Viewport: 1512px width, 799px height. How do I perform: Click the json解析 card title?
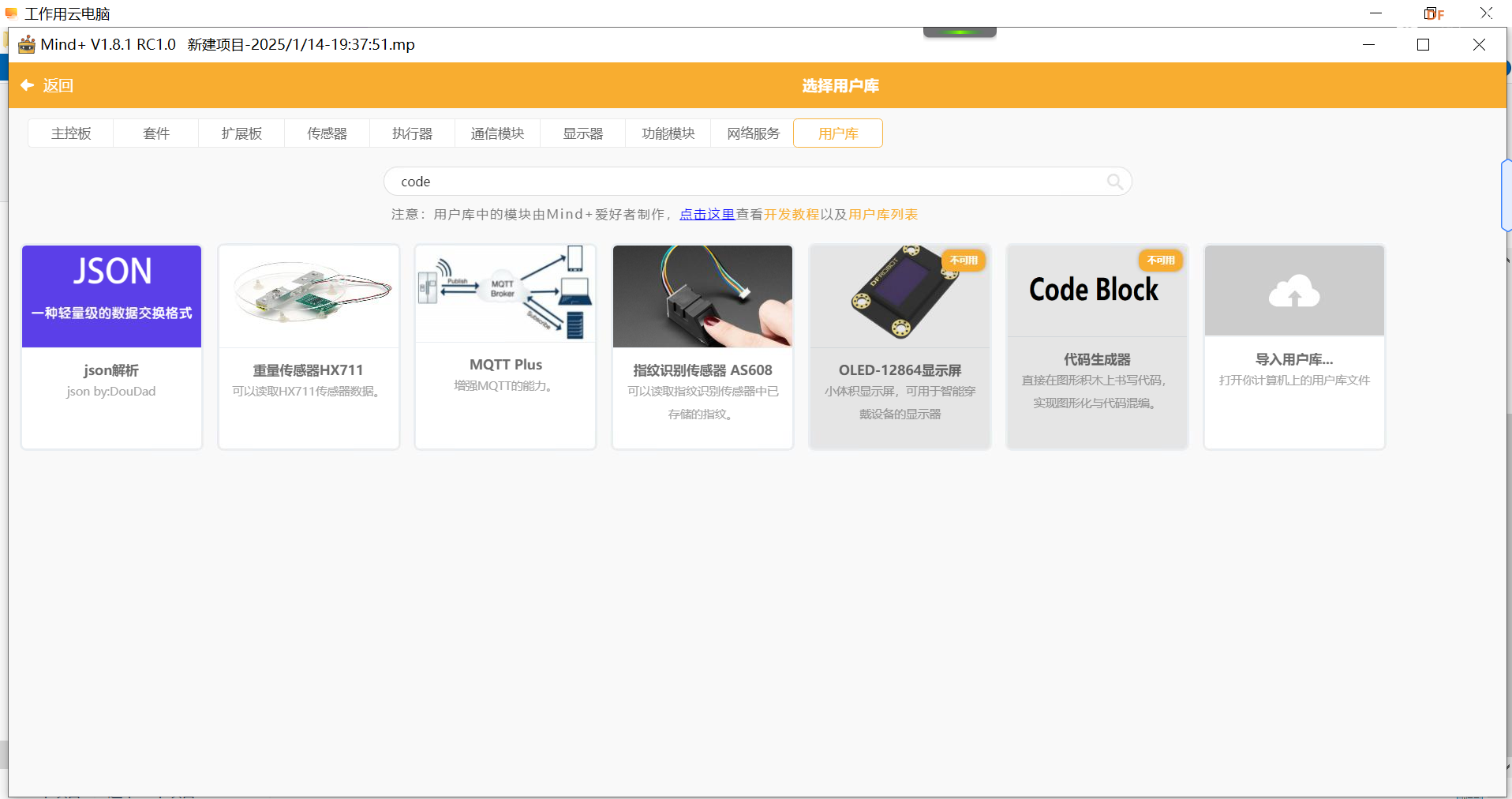click(x=111, y=370)
